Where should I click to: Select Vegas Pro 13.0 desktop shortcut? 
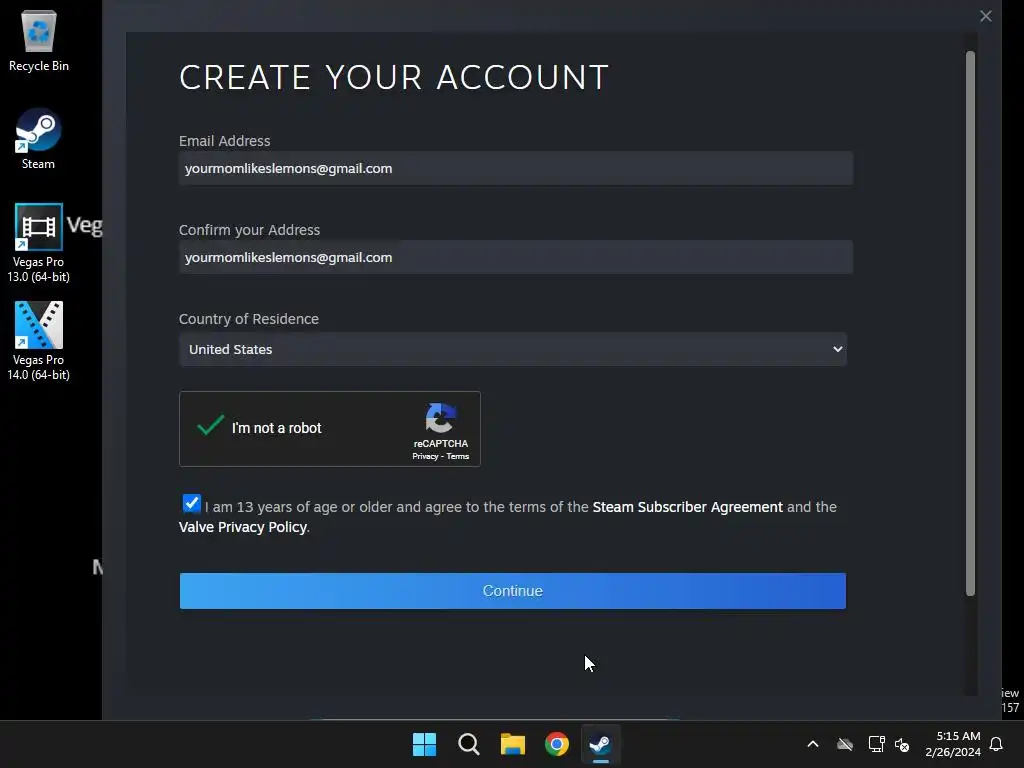(x=39, y=243)
